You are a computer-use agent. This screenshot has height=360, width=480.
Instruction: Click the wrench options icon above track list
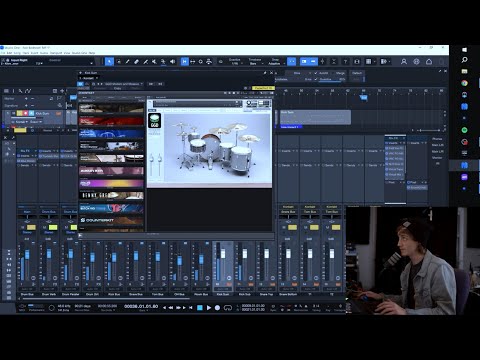20,91
